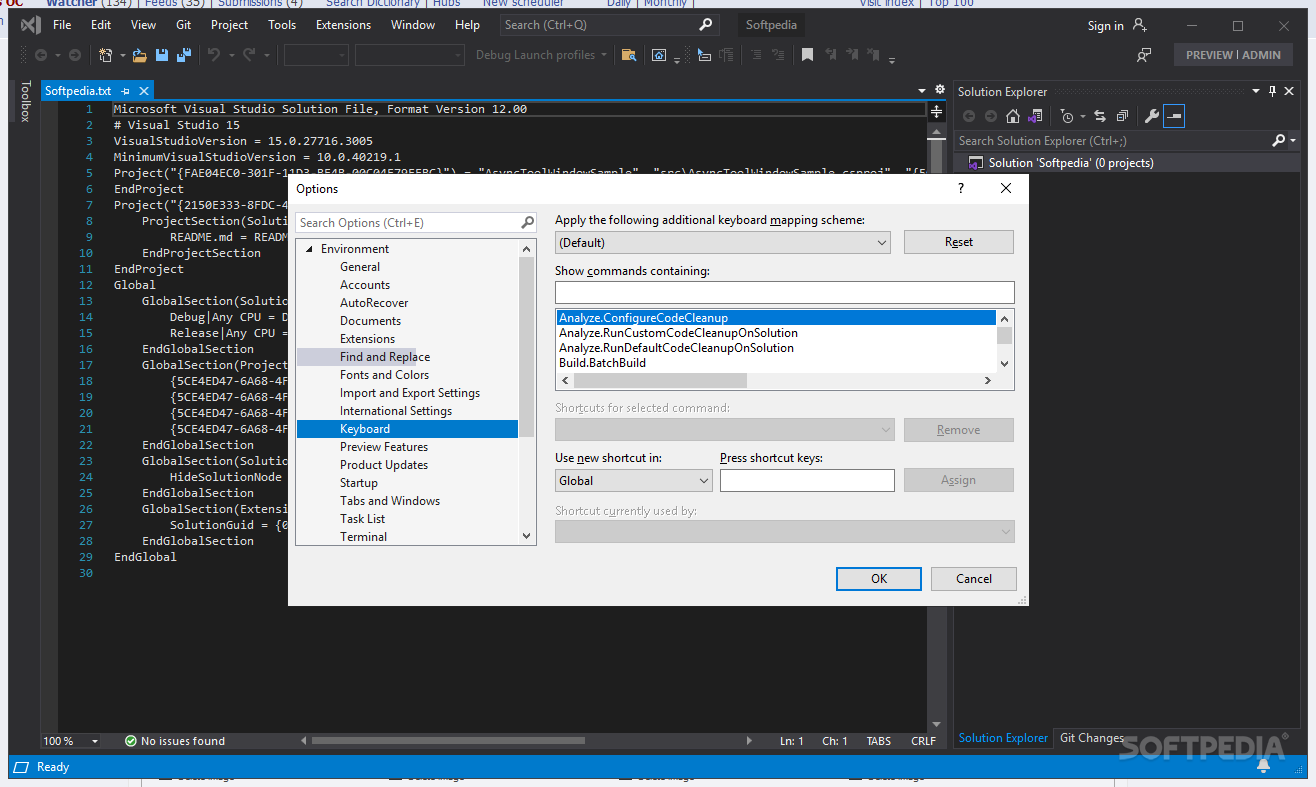Open Solution Explorer search options dropdown
1316x787 pixels.
click(1293, 141)
